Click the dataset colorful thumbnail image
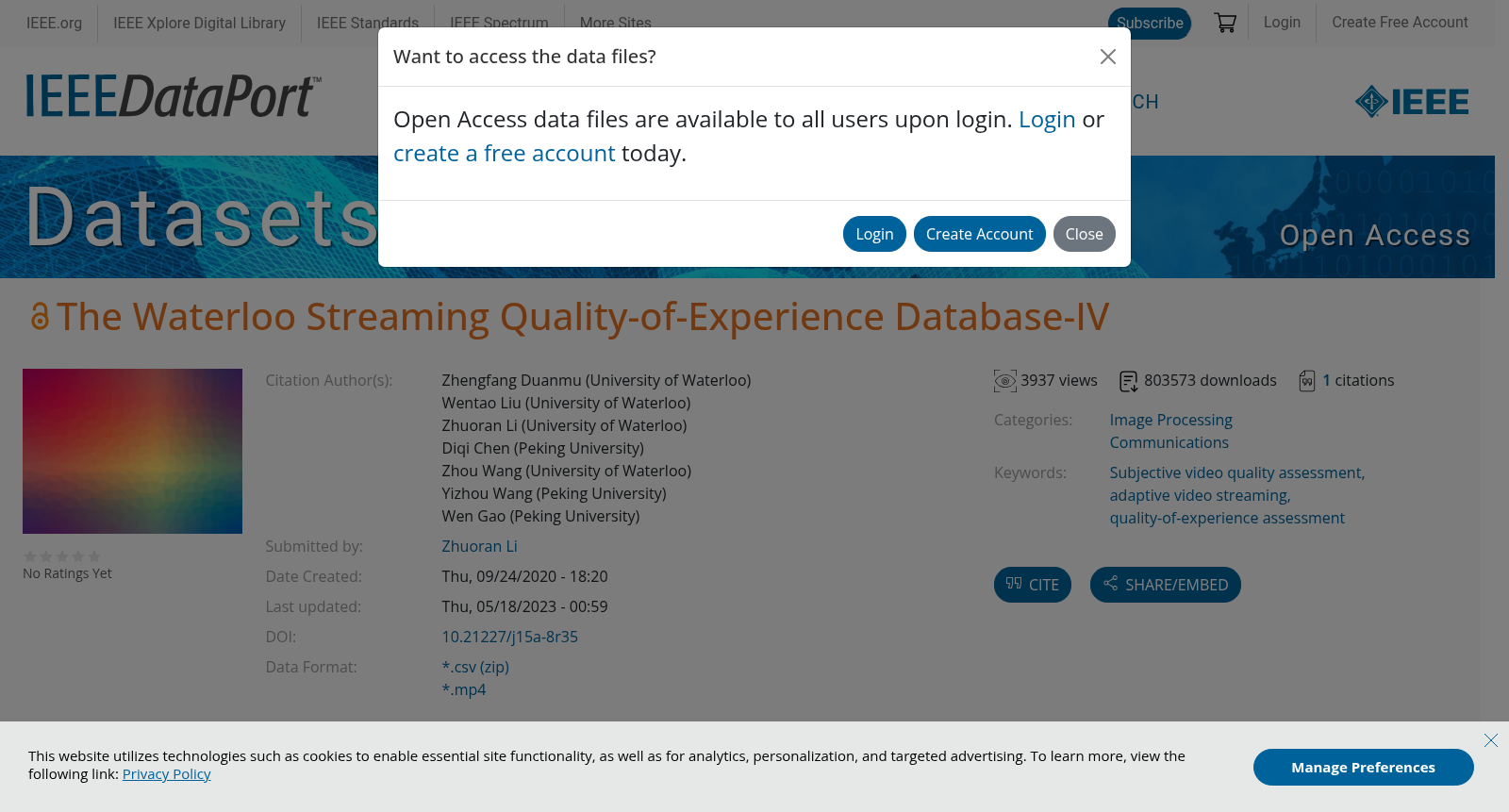The image size is (1509, 812). [x=132, y=451]
